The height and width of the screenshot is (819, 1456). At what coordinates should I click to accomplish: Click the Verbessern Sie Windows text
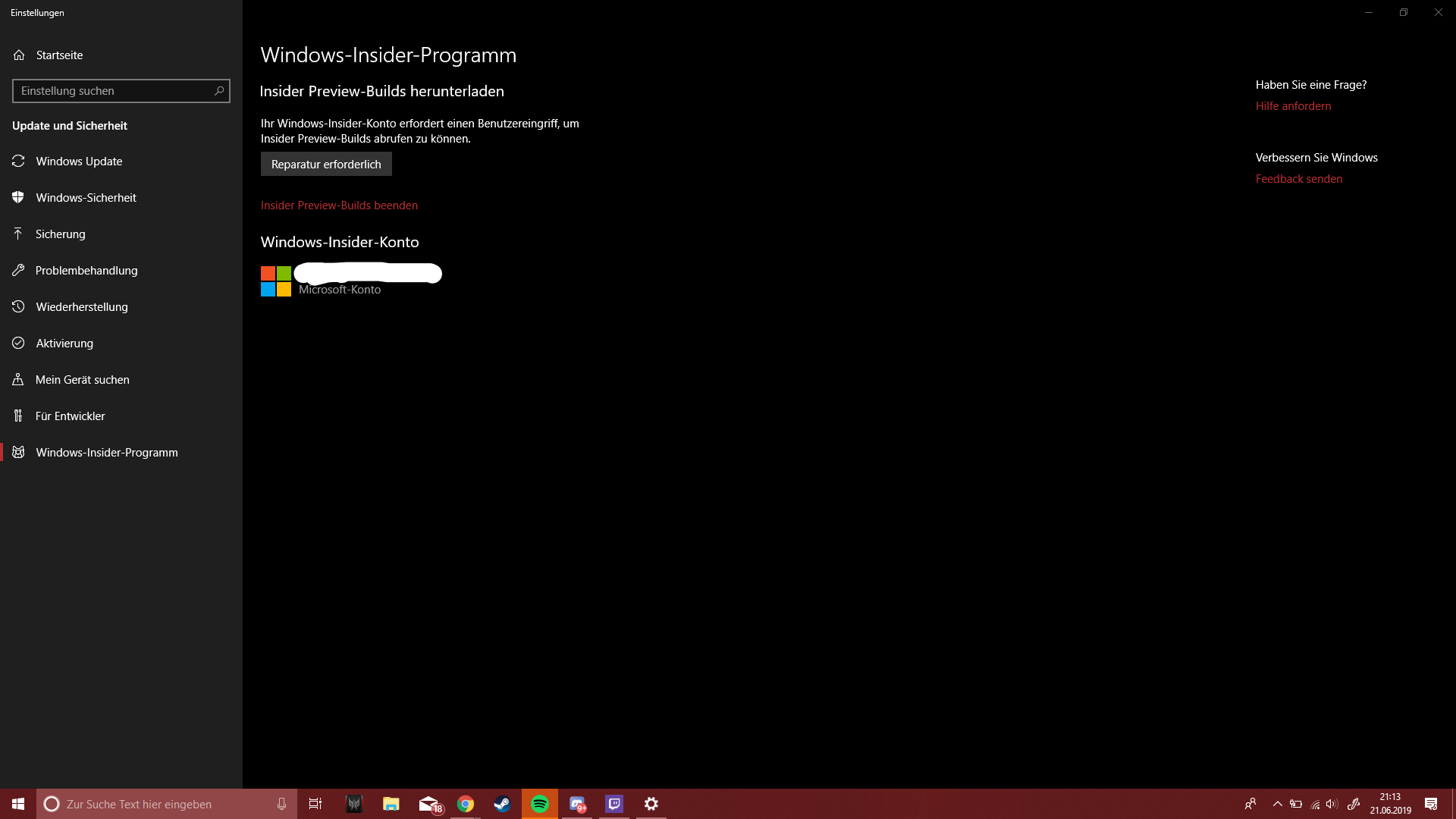[x=1316, y=158]
